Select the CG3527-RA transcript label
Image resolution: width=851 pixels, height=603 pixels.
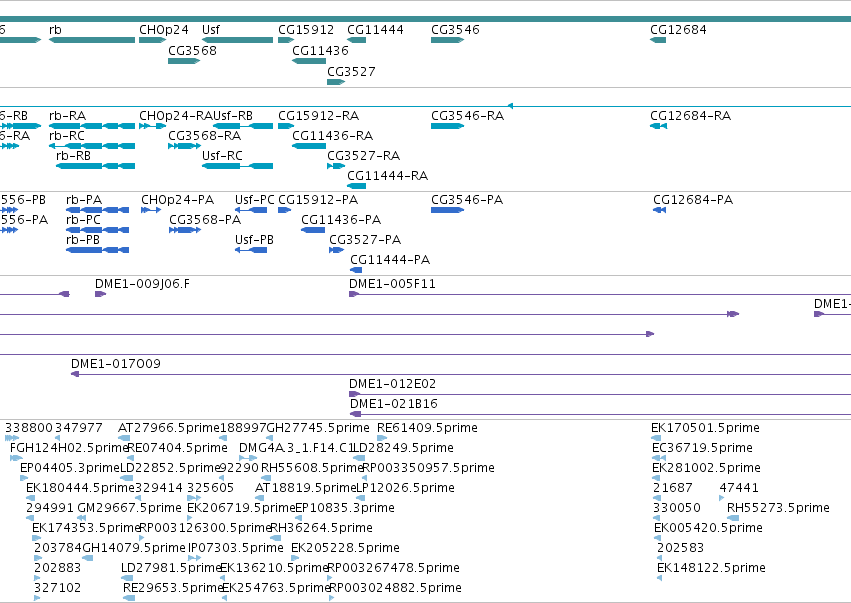(x=364, y=156)
